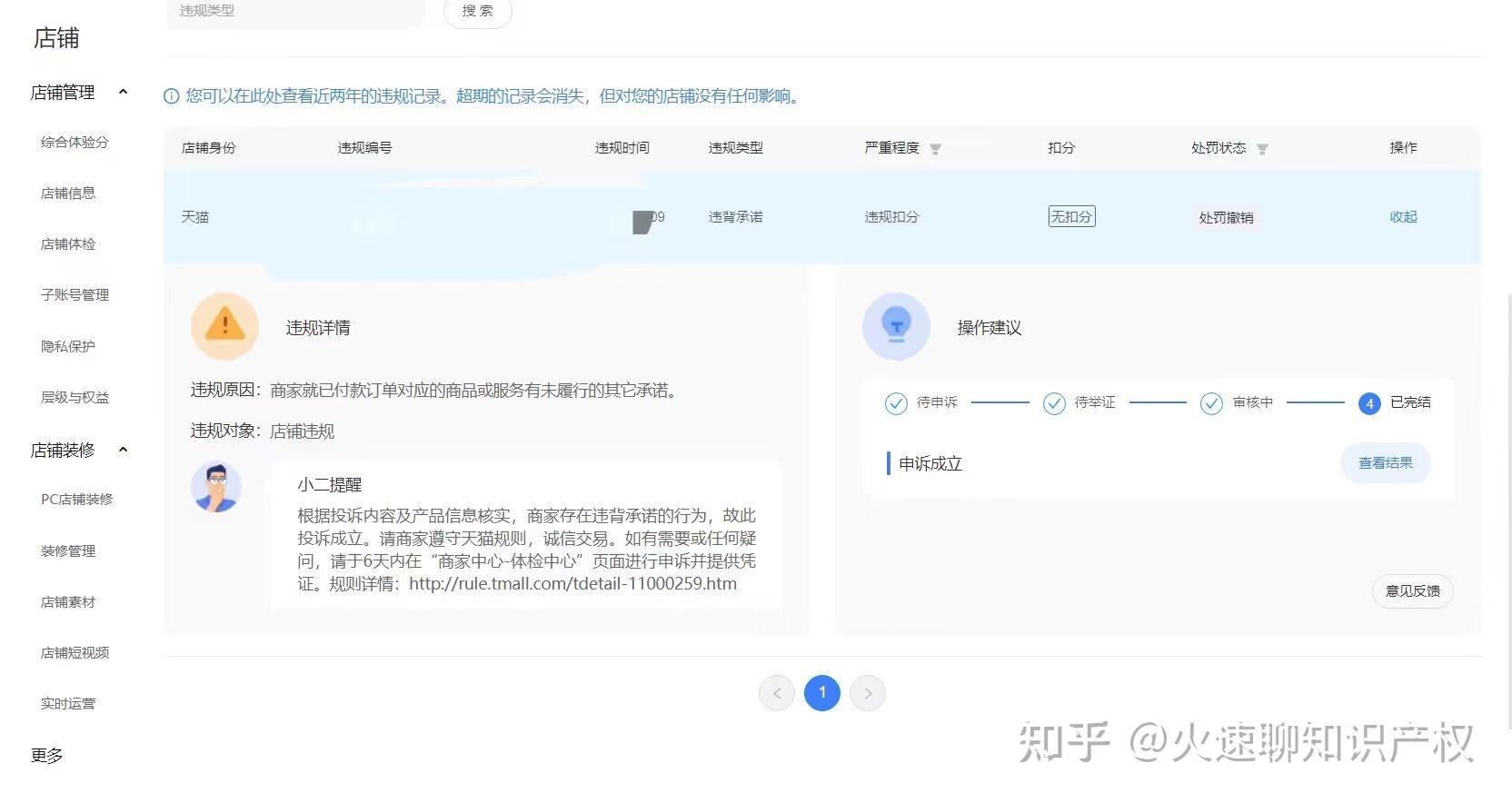Click 更多 at the sidebar bottom
The height and width of the screenshot is (803, 1512).
tap(47, 756)
